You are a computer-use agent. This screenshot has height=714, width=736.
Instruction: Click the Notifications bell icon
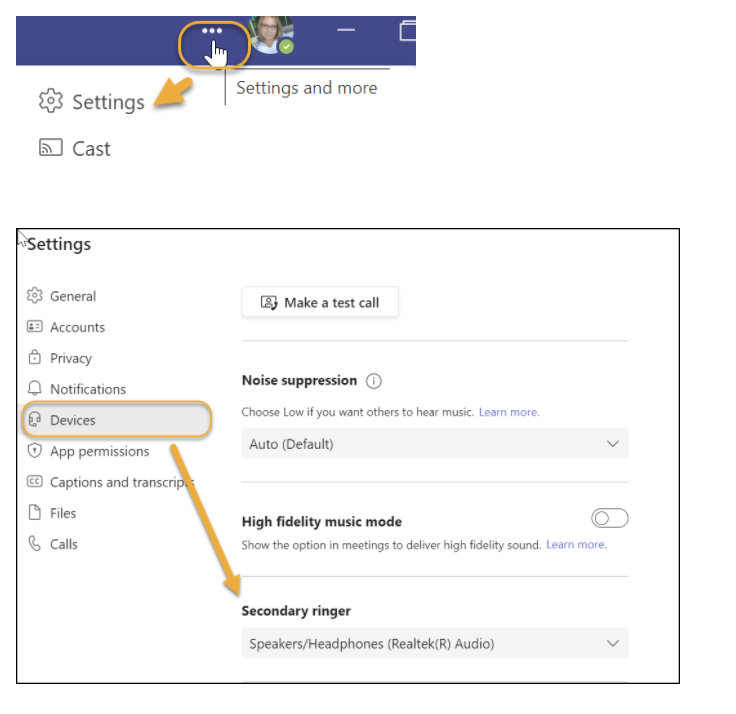click(x=35, y=389)
